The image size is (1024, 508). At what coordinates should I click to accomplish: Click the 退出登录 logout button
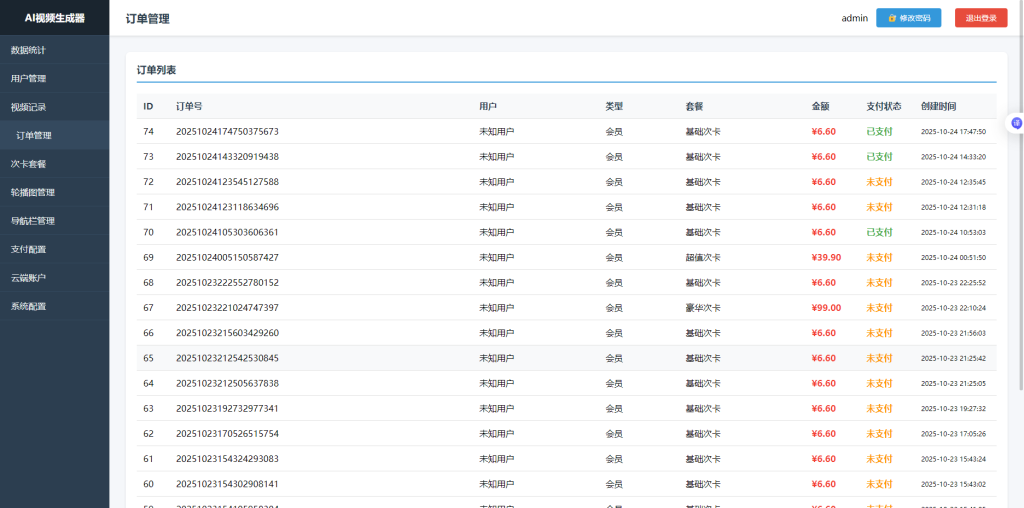tap(980, 18)
